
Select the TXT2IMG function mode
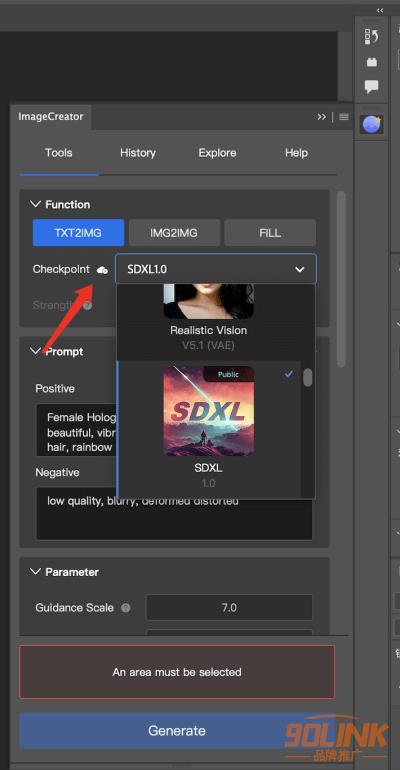pos(79,233)
